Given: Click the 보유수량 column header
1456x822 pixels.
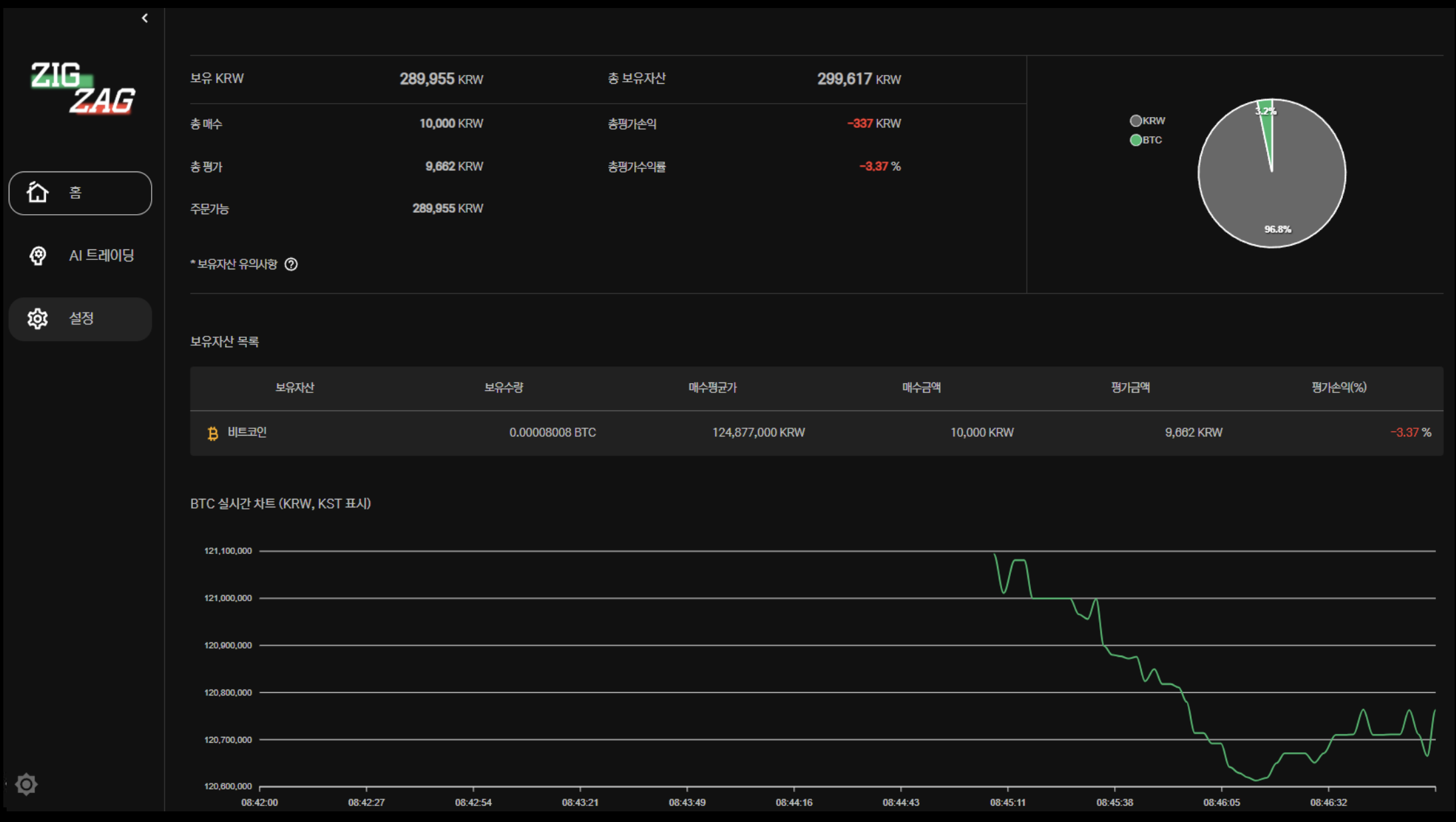Looking at the screenshot, I should point(503,388).
